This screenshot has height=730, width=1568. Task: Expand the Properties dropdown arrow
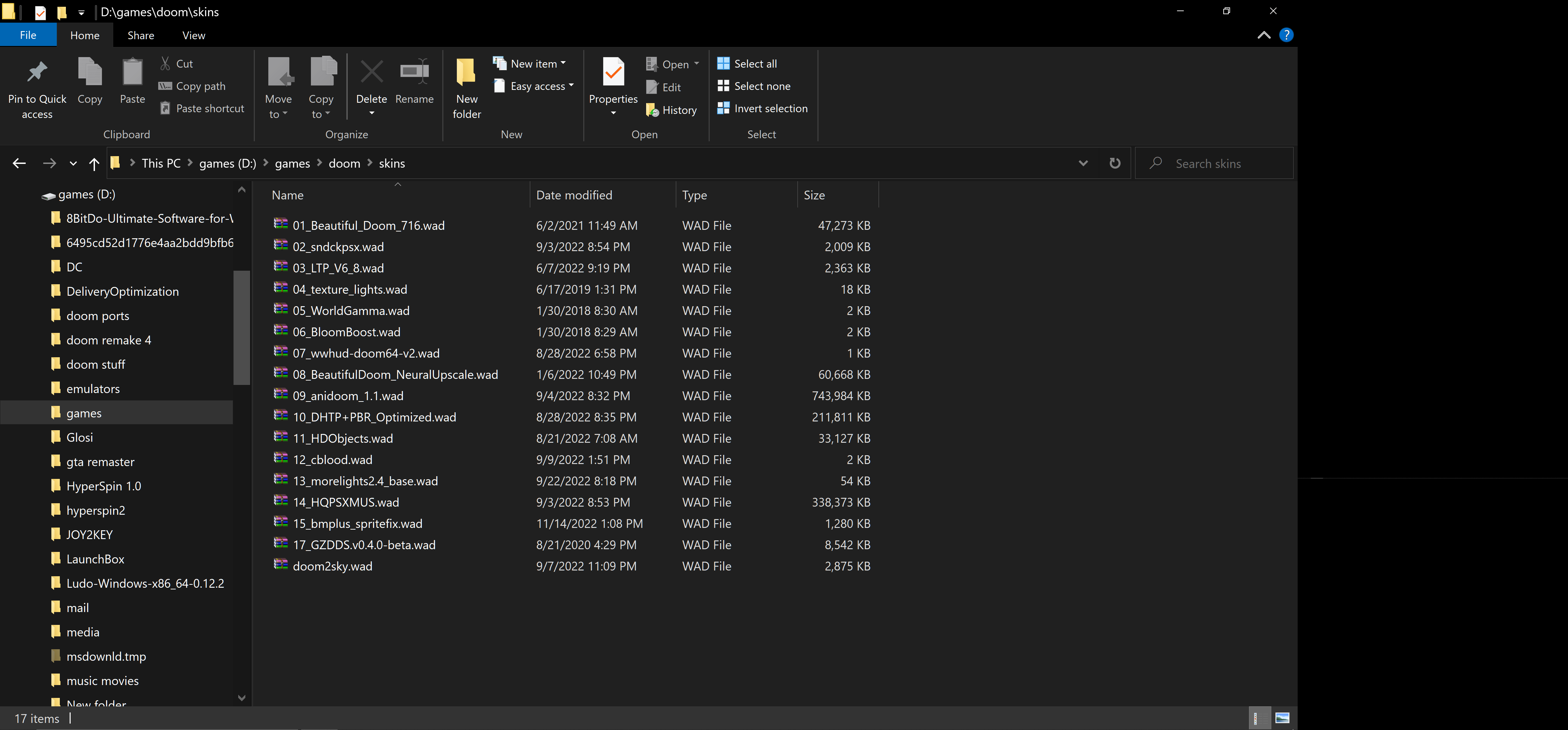tap(614, 113)
